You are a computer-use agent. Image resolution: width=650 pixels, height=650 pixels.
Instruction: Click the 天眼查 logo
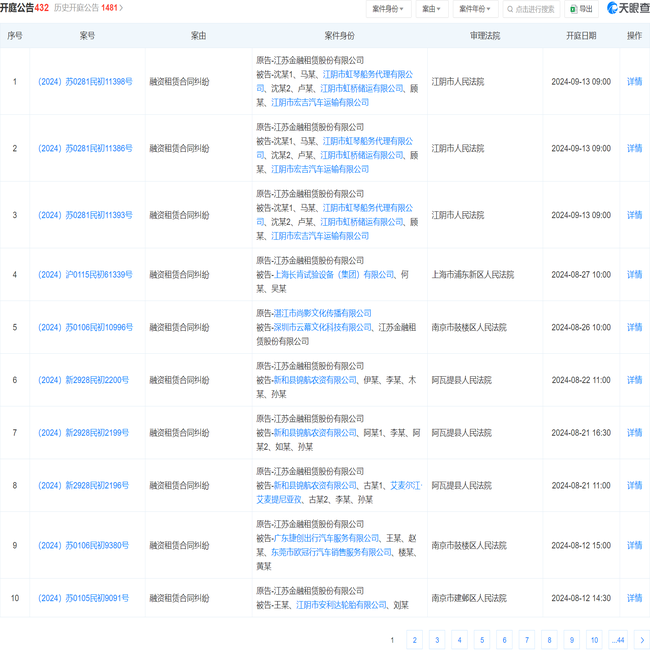(628, 8)
